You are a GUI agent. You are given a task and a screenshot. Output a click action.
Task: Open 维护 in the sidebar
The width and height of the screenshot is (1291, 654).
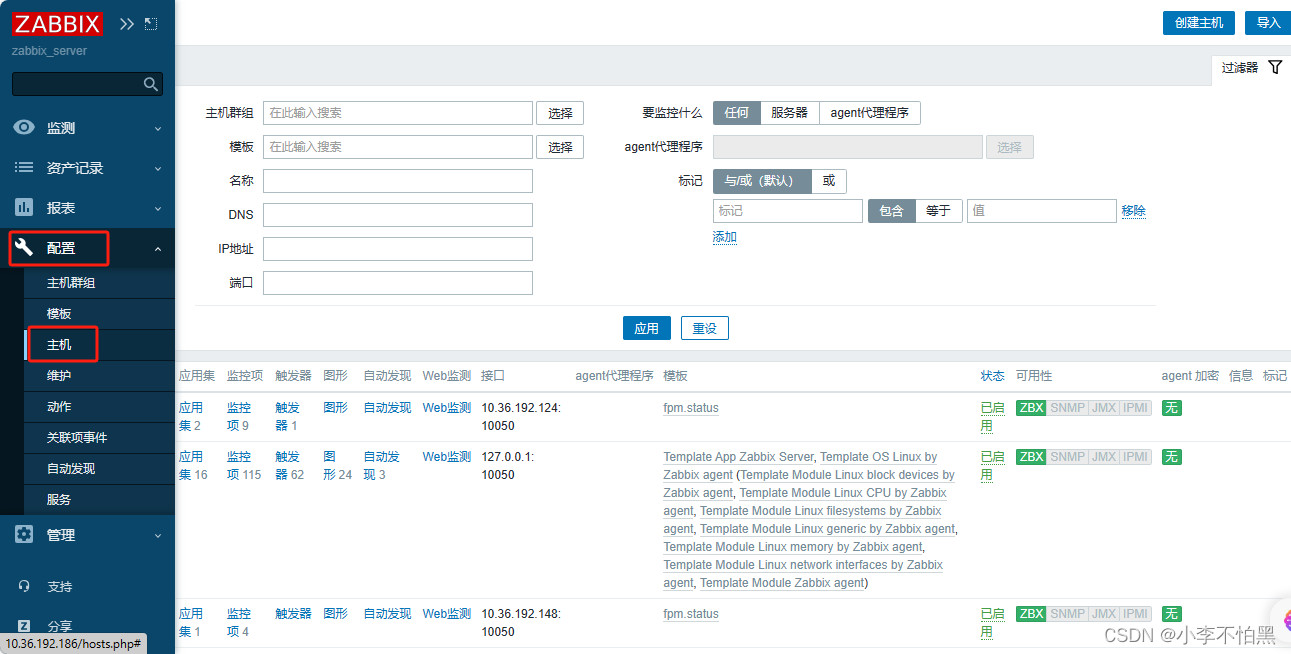point(59,376)
